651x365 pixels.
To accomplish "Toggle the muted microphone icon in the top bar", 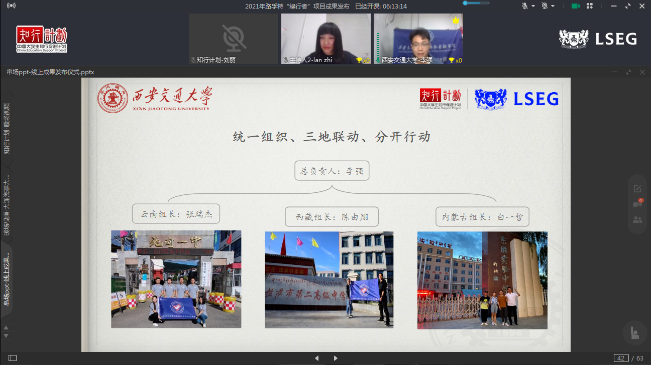I will [525, 6].
